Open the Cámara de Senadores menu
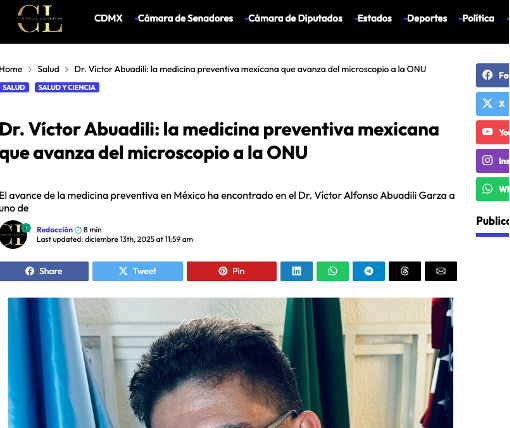This screenshot has width=510, height=428. [x=185, y=18]
